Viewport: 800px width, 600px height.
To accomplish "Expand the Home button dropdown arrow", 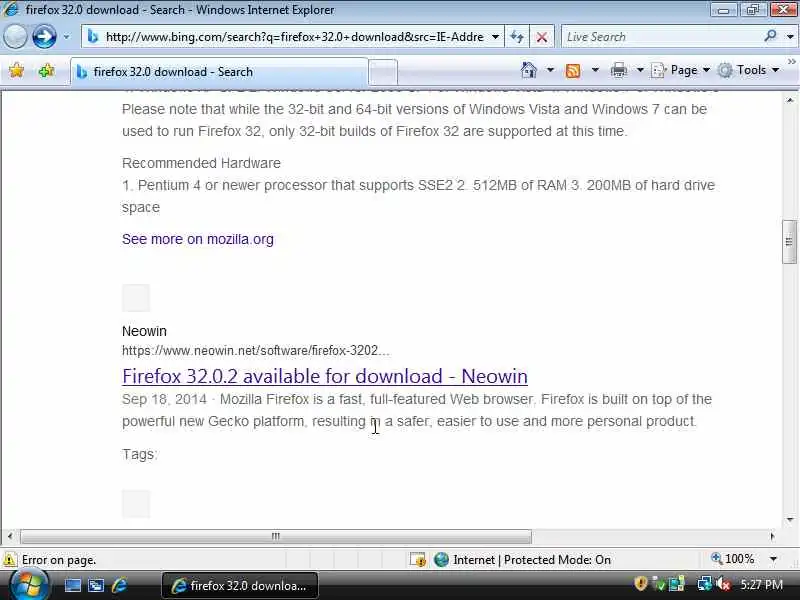I will 550,70.
